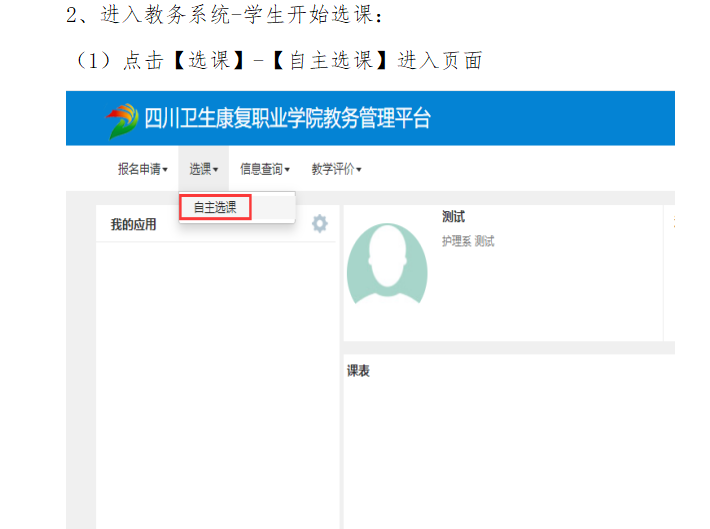Click the 我的应用 panel heading

pos(134,224)
